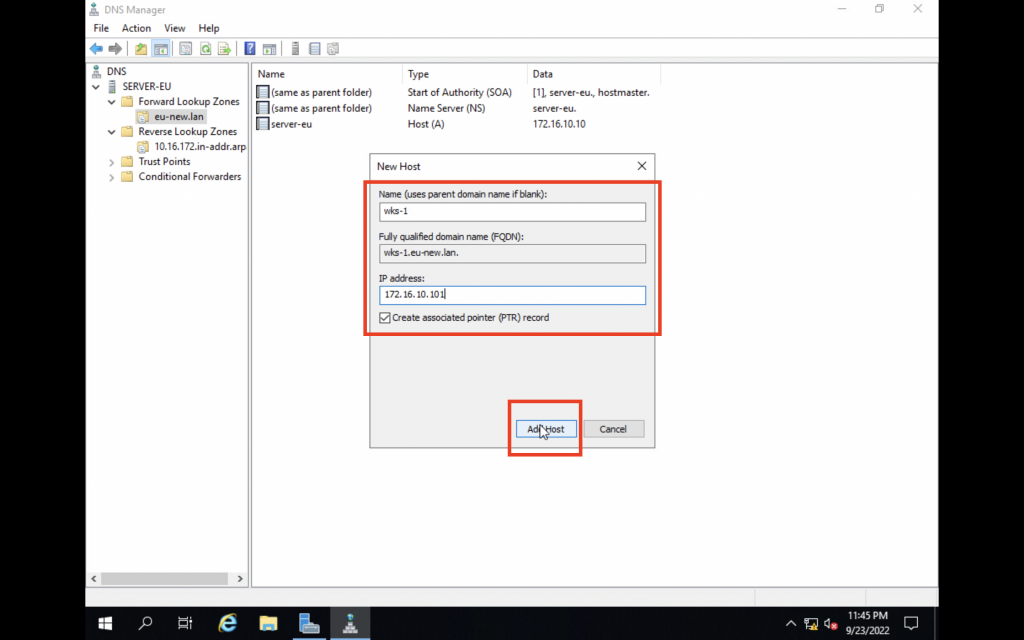Toggle the show/hide action pane toolbar icon
1024x640 pixels.
269,48
